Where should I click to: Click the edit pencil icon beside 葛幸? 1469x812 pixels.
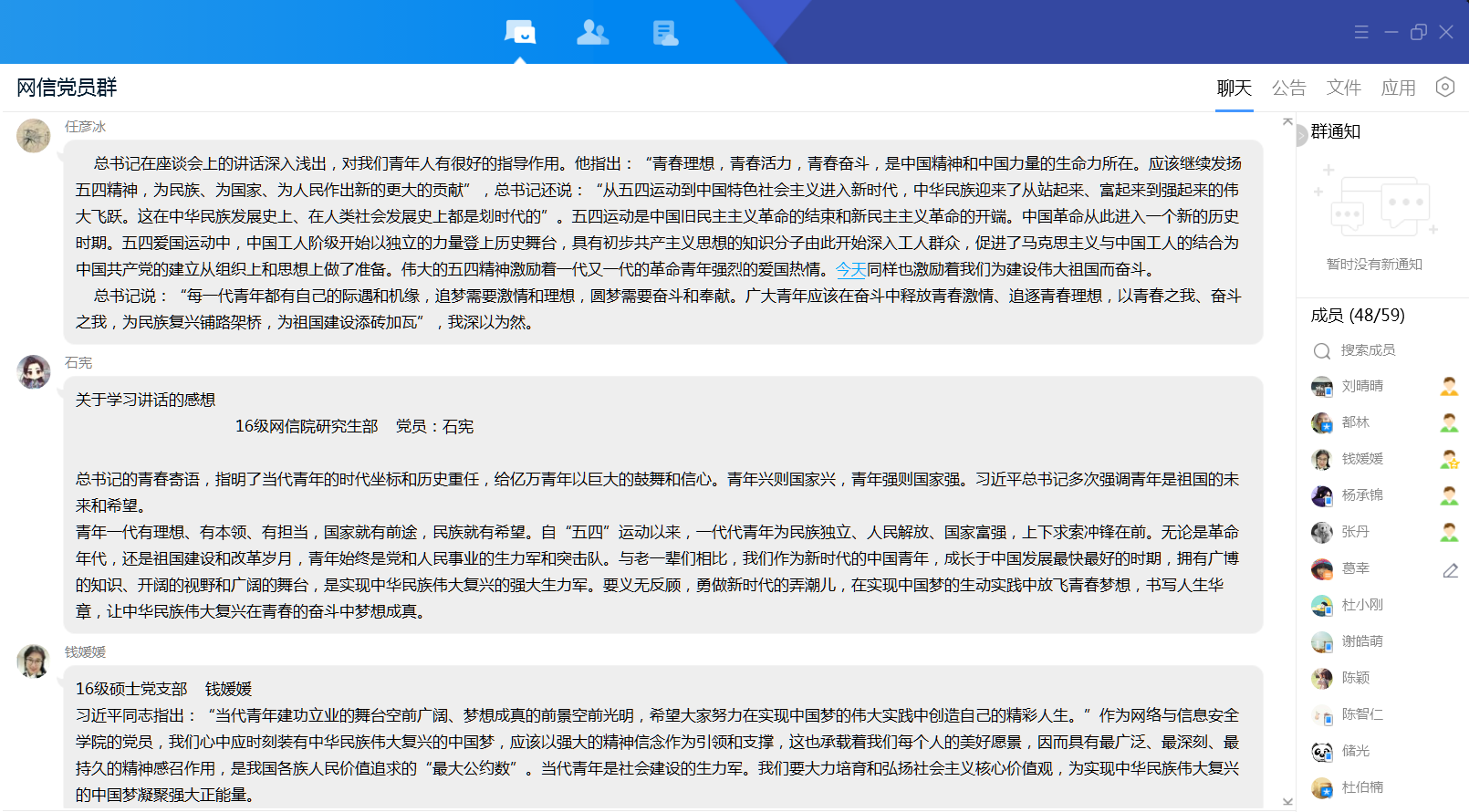(x=1450, y=570)
